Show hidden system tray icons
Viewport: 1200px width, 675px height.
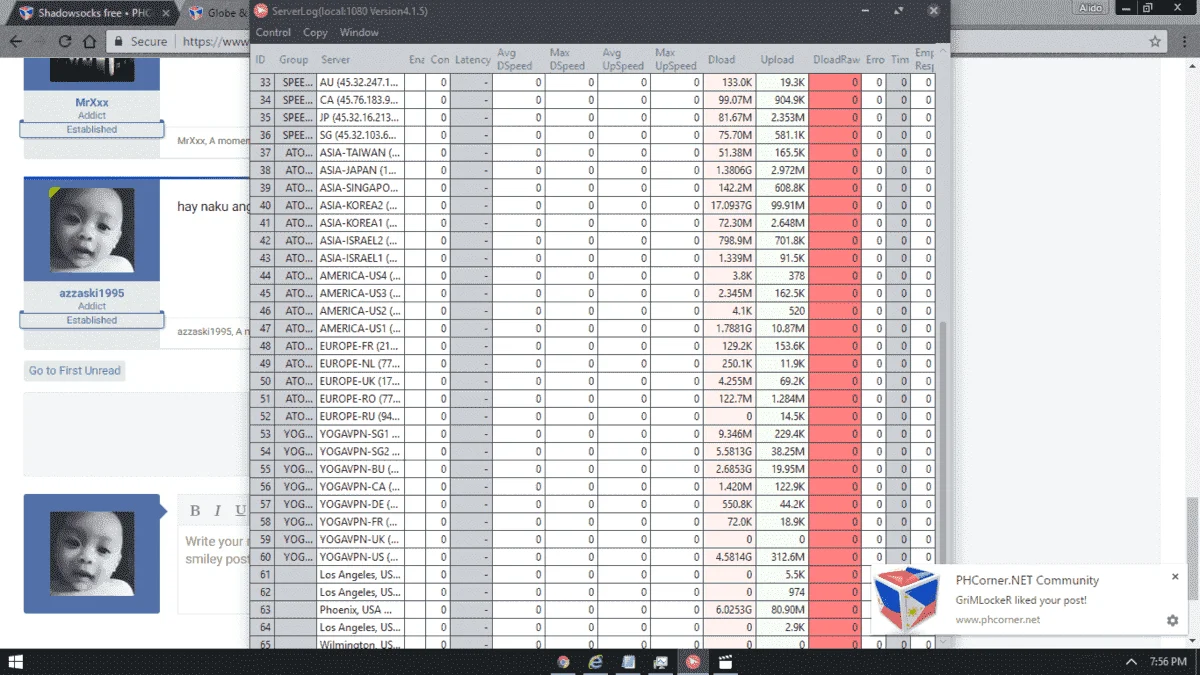(x=1131, y=662)
